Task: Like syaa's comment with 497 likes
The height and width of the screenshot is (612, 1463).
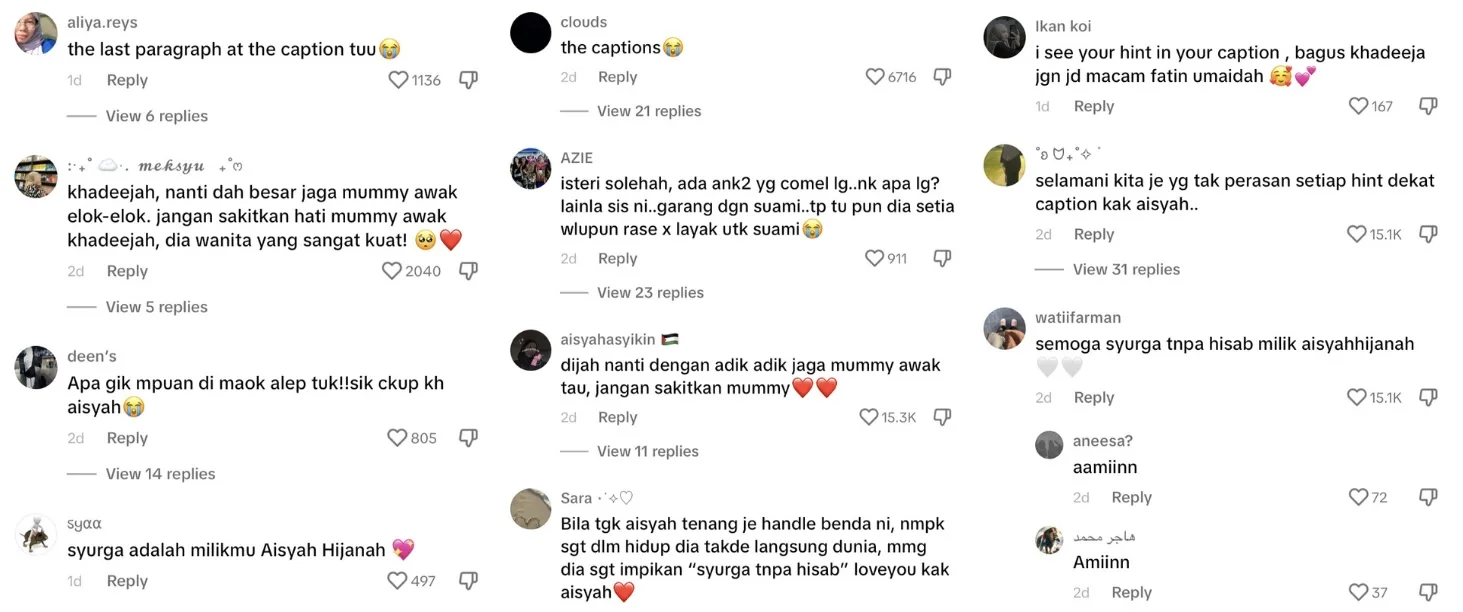Action: pyautogui.click(x=397, y=581)
